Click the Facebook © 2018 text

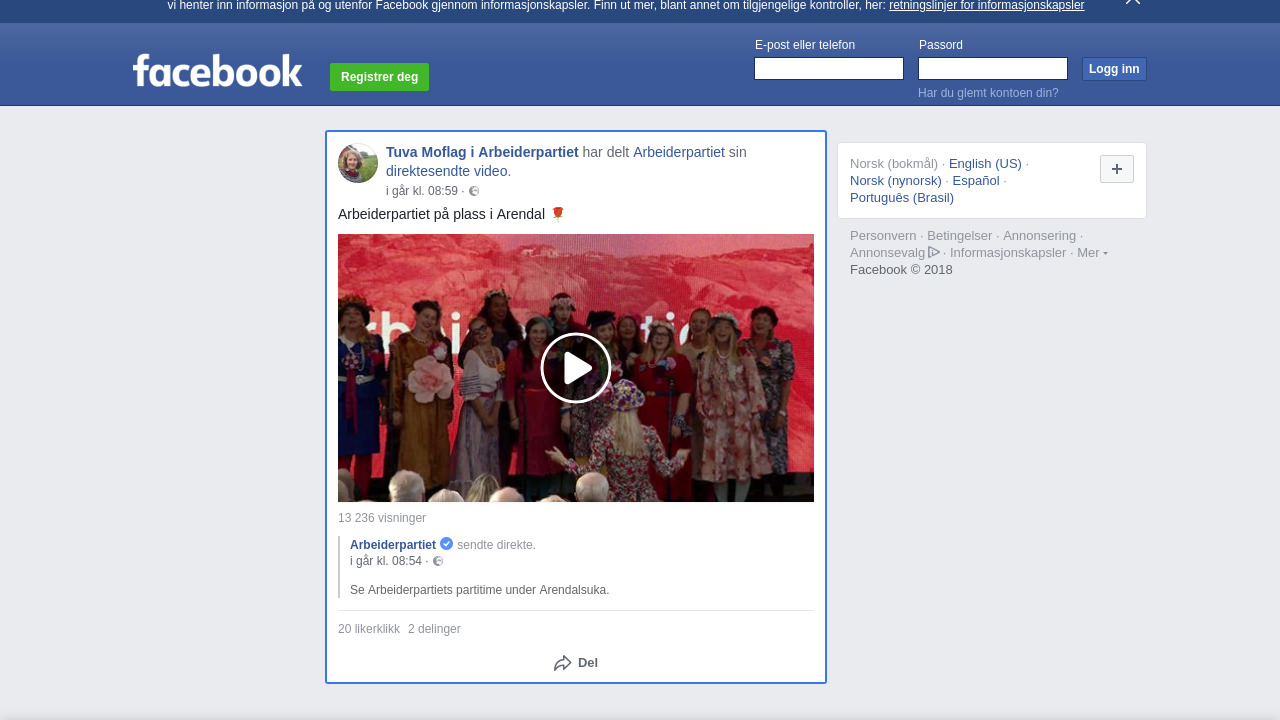click(901, 270)
